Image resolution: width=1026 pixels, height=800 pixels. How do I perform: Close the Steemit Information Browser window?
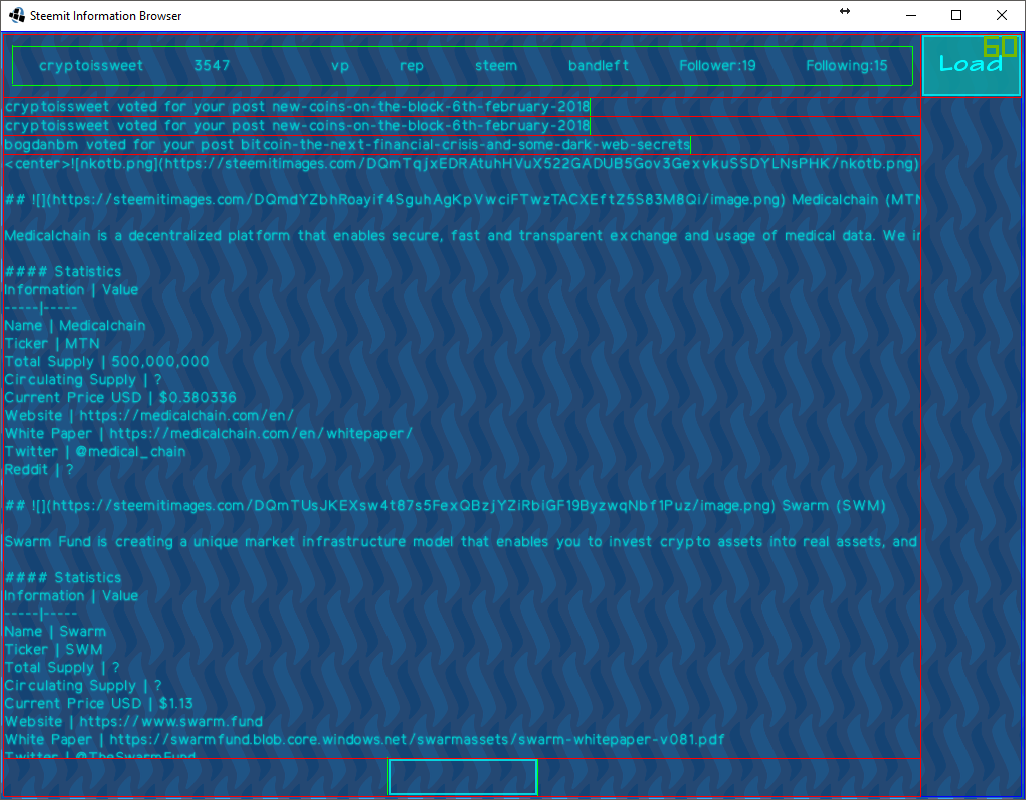point(1002,15)
